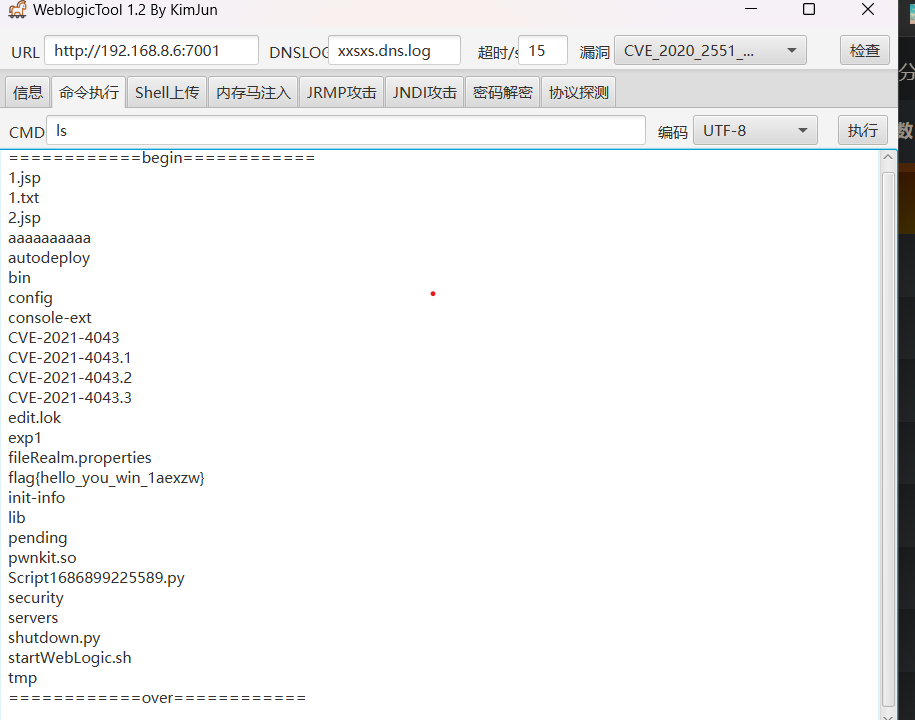
Task: Maximize the WeblogicTool window
Action: (x=809, y=9)
